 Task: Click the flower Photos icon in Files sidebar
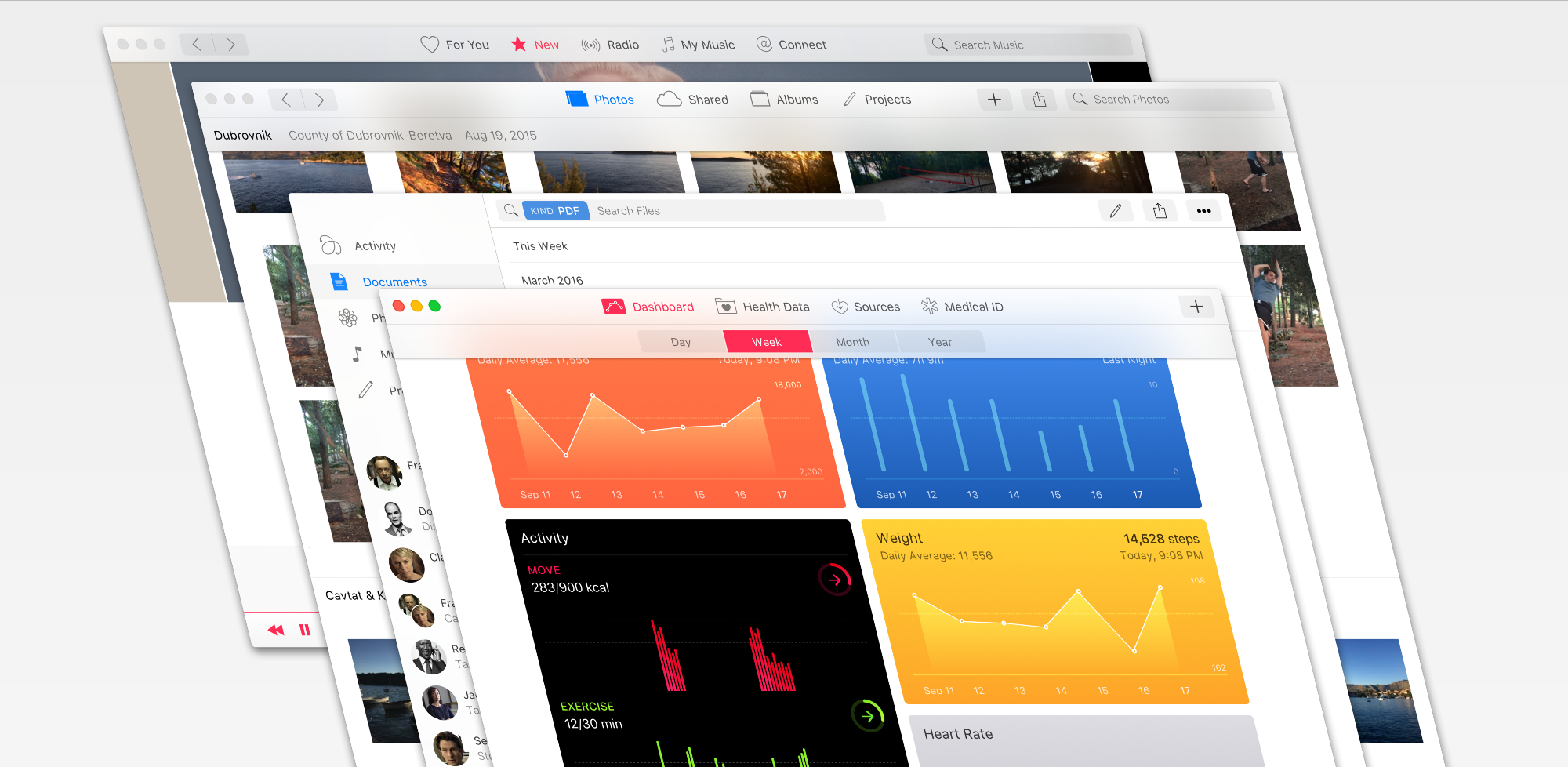coord(348,318)
